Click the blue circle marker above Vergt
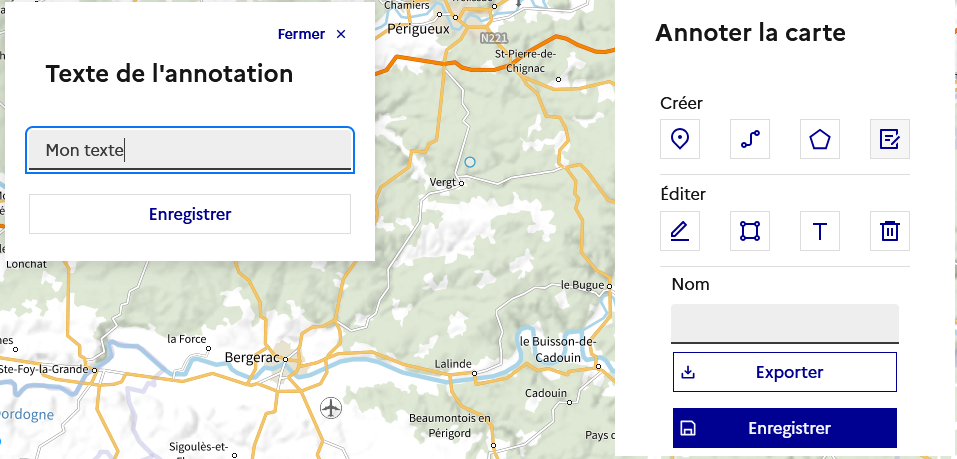957x459 pixels. 471,161
